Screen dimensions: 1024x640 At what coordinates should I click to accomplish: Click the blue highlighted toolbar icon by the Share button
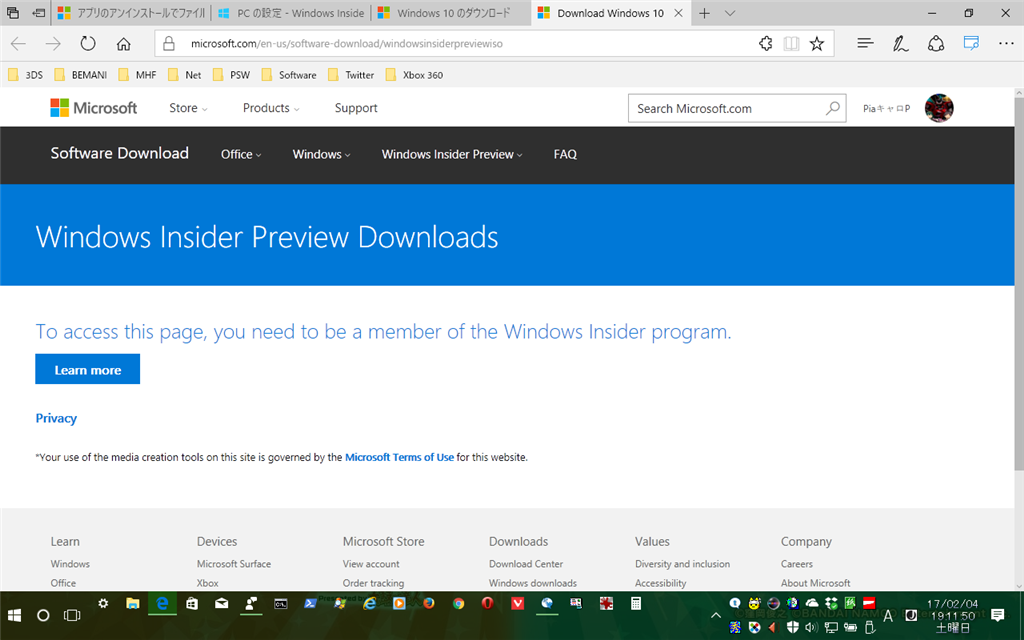pyautogui.click(x=971, y=44)
